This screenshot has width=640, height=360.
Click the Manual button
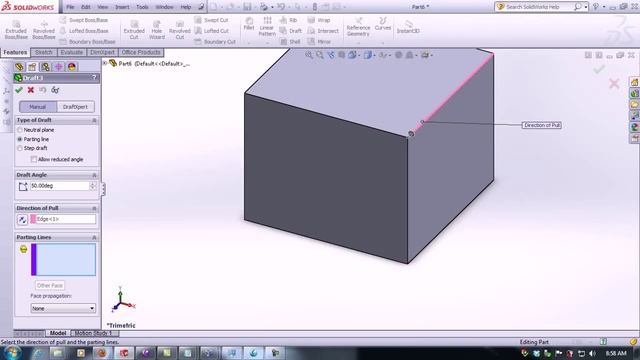click(x=38, y=107)
